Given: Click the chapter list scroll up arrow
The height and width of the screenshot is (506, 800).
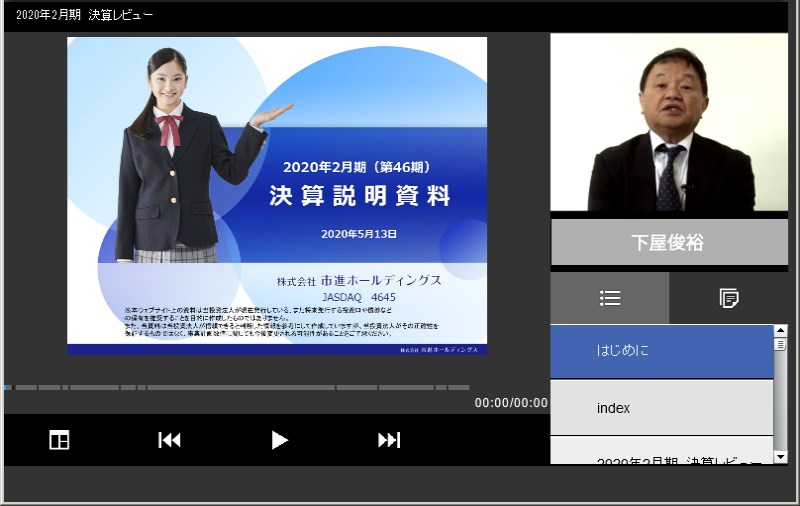Looking at the screenshot, I should 781,331.
